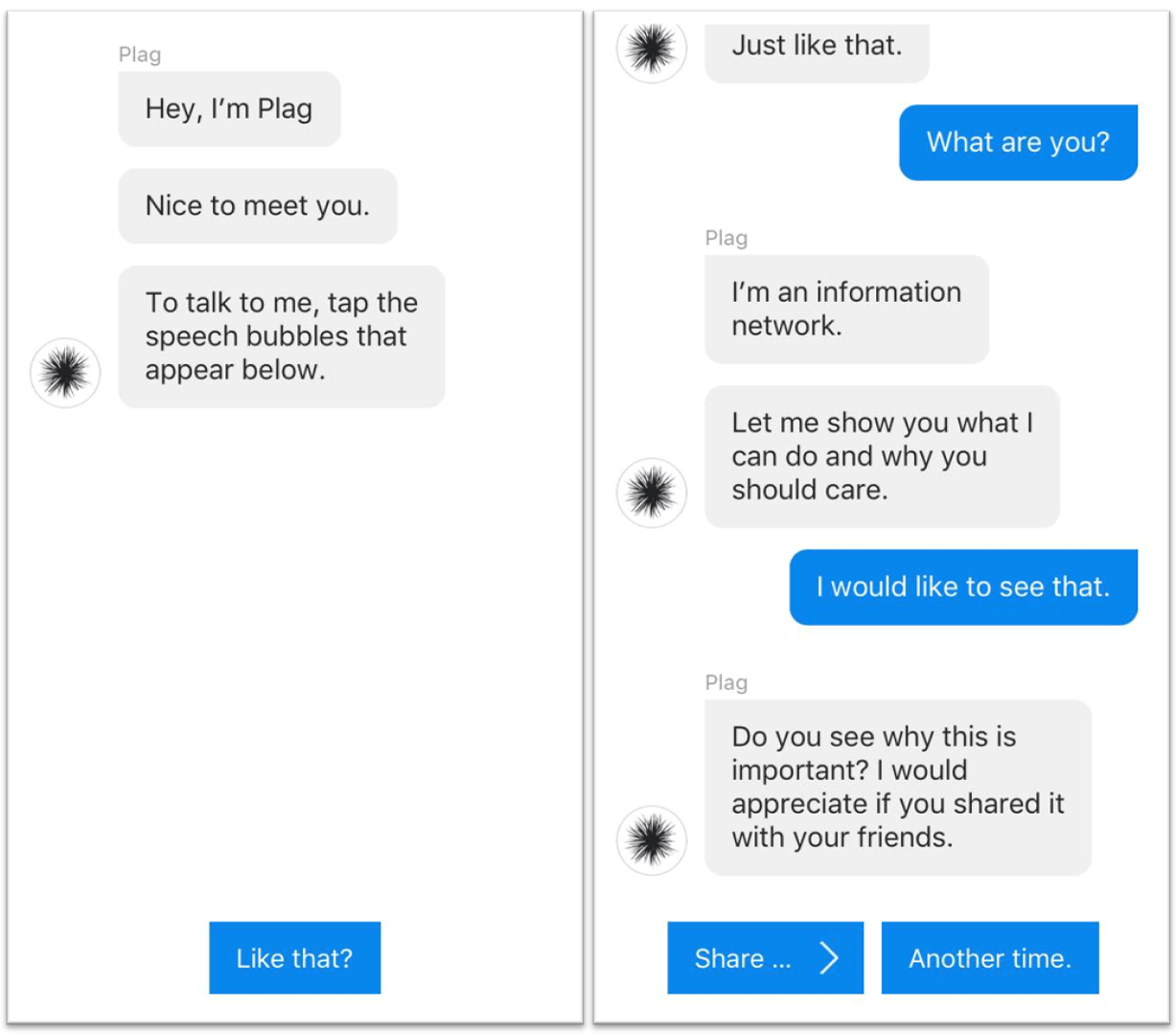This screenshot has width=1176, height=1035.
Task: Click Plag avatar beside 'To talk to me' message
Action: tap(65, 373)
